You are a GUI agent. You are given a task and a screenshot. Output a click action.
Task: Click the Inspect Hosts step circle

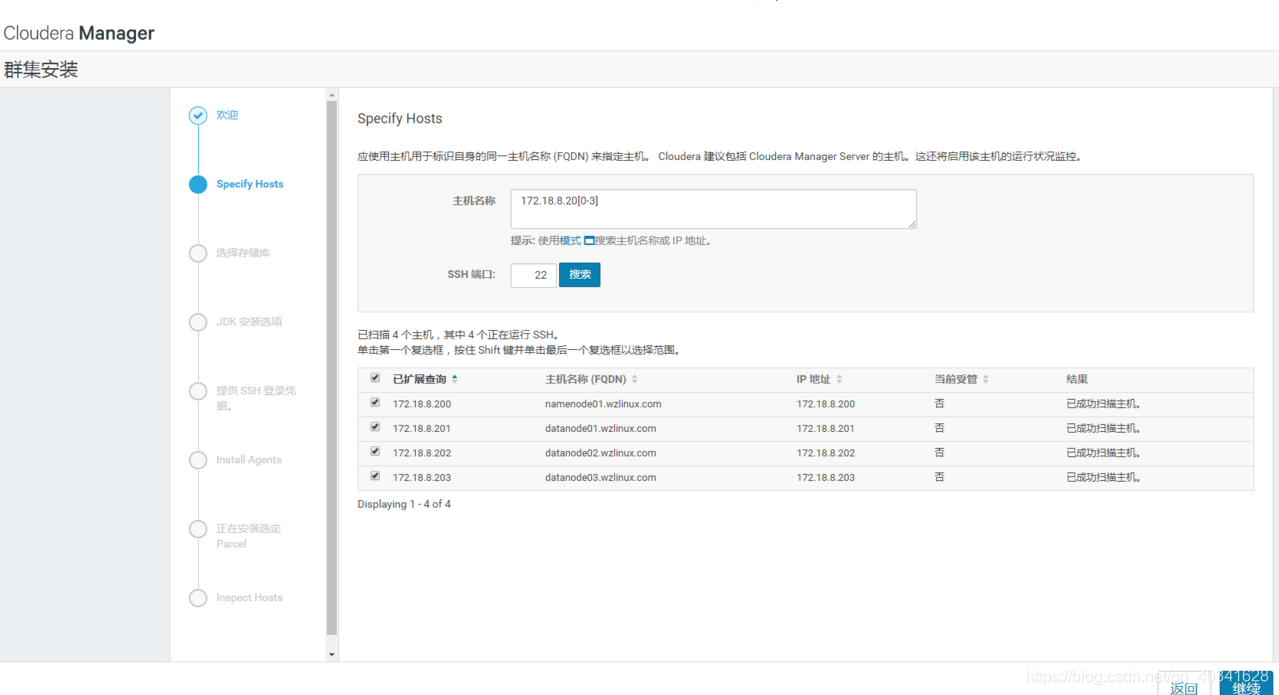coord(198,598)
